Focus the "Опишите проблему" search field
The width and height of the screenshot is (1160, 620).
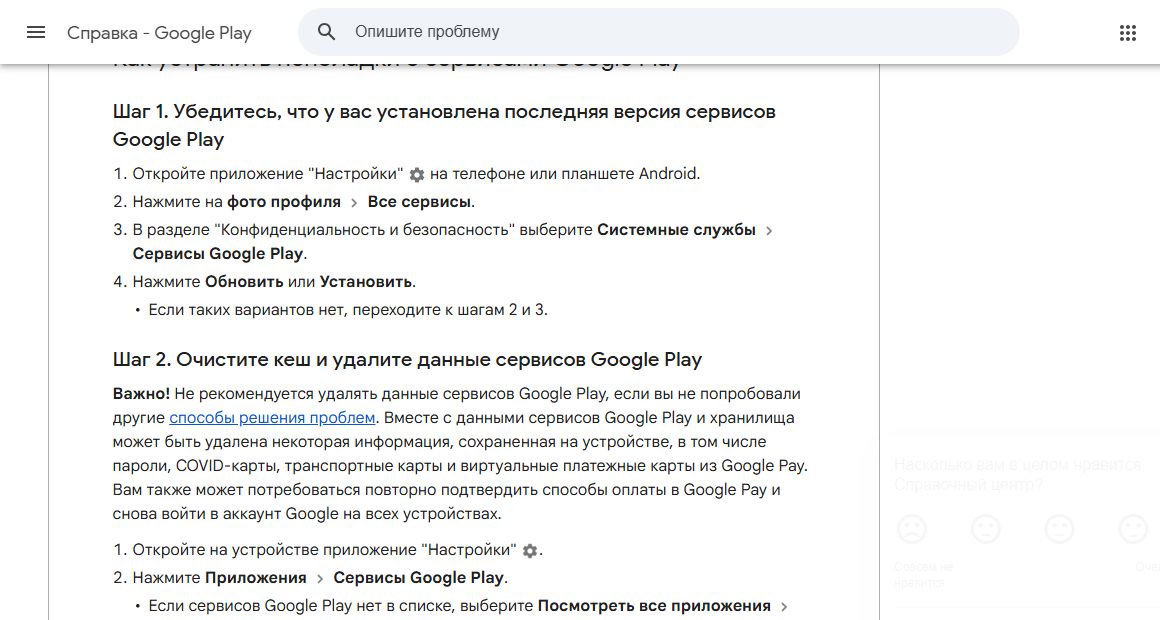tap(658, 32)
